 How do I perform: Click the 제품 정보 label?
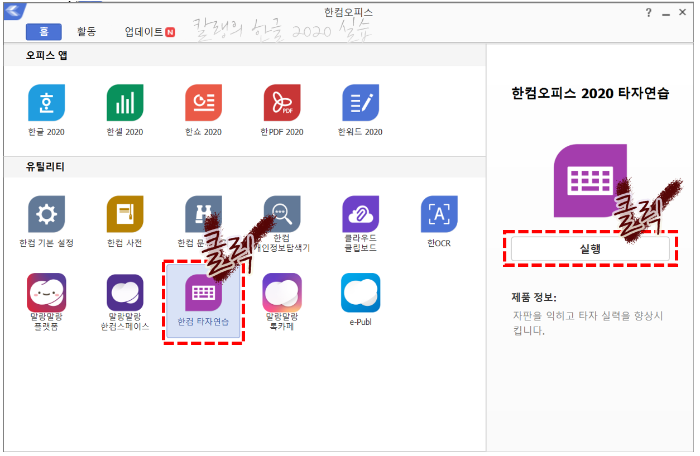click(534, 297)
